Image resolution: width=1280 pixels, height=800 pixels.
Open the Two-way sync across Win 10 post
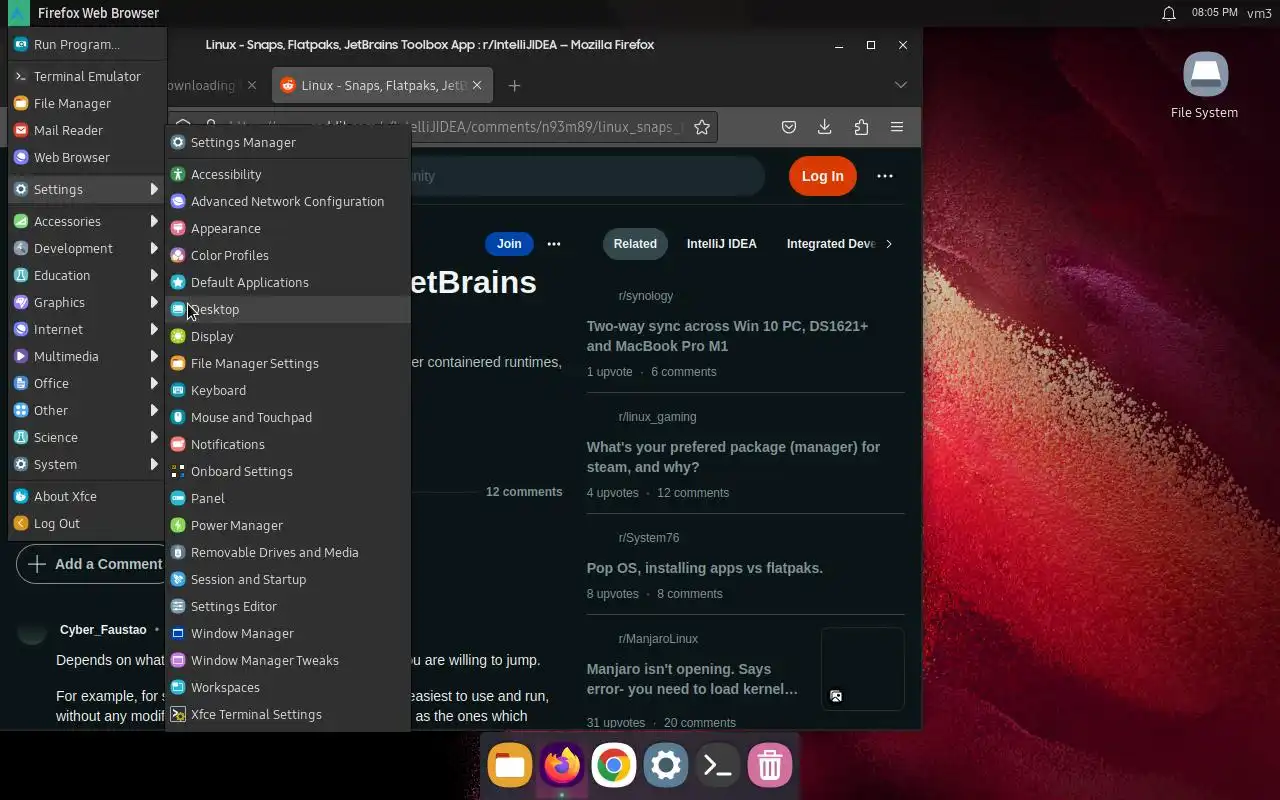point(727,336)
